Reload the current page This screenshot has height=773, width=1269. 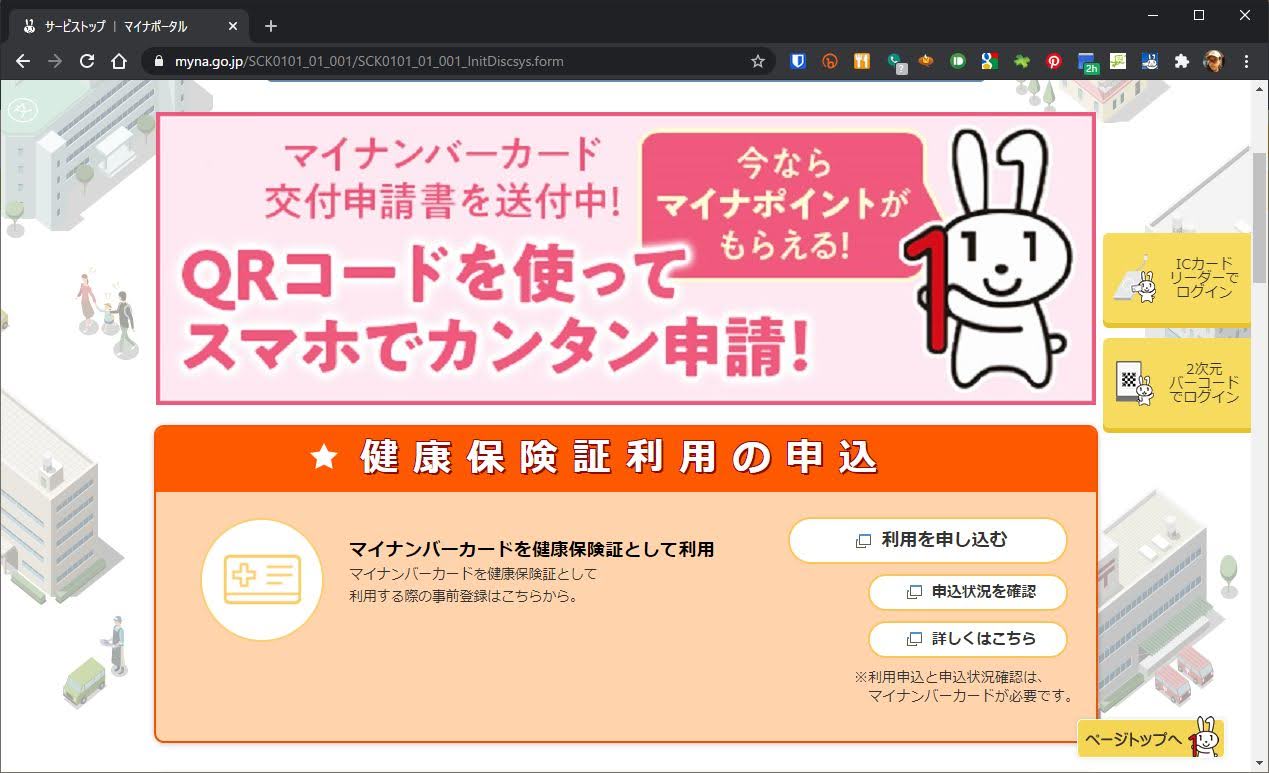click(87, 61)
